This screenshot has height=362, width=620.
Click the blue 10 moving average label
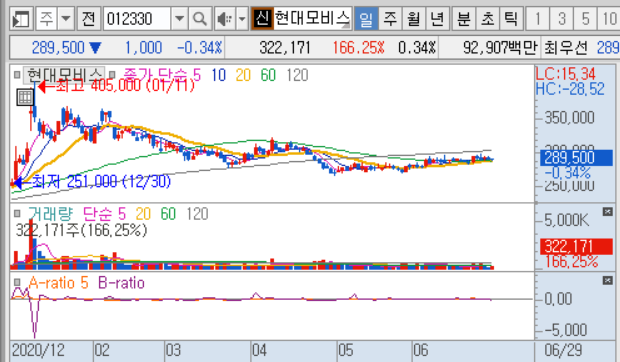point(218,75)
